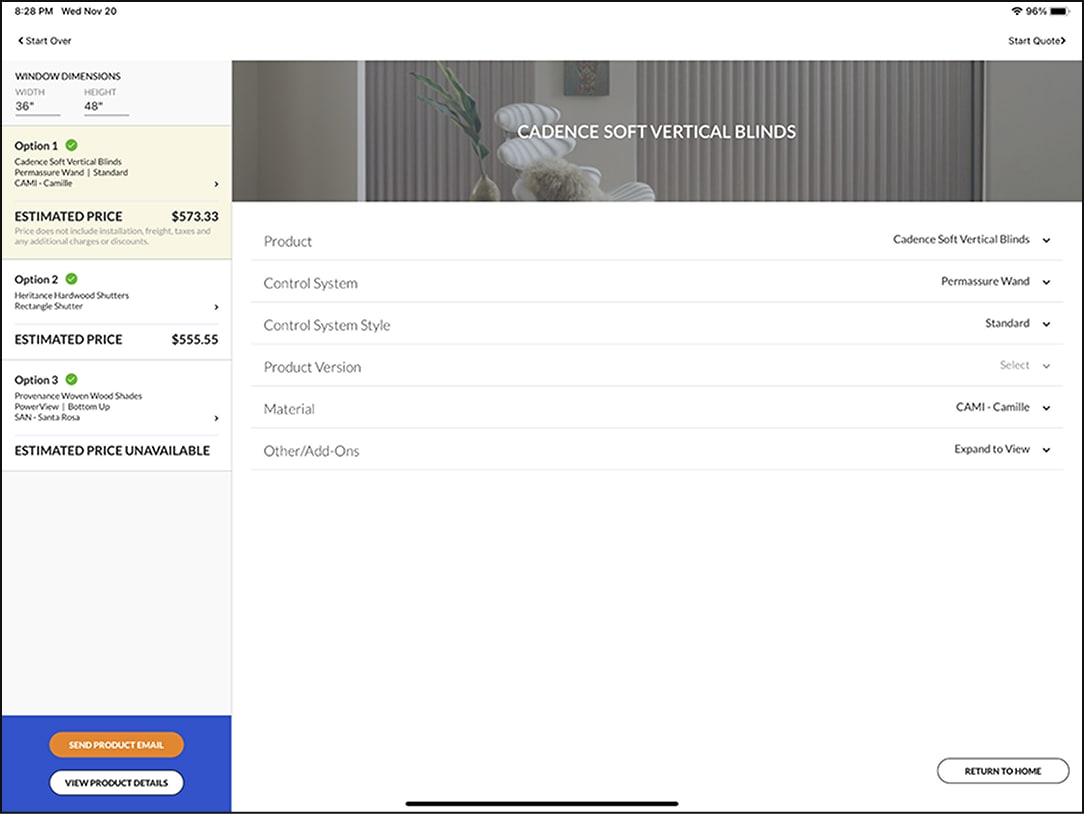Click Estimated Price Unavailable text

(112, 451)
